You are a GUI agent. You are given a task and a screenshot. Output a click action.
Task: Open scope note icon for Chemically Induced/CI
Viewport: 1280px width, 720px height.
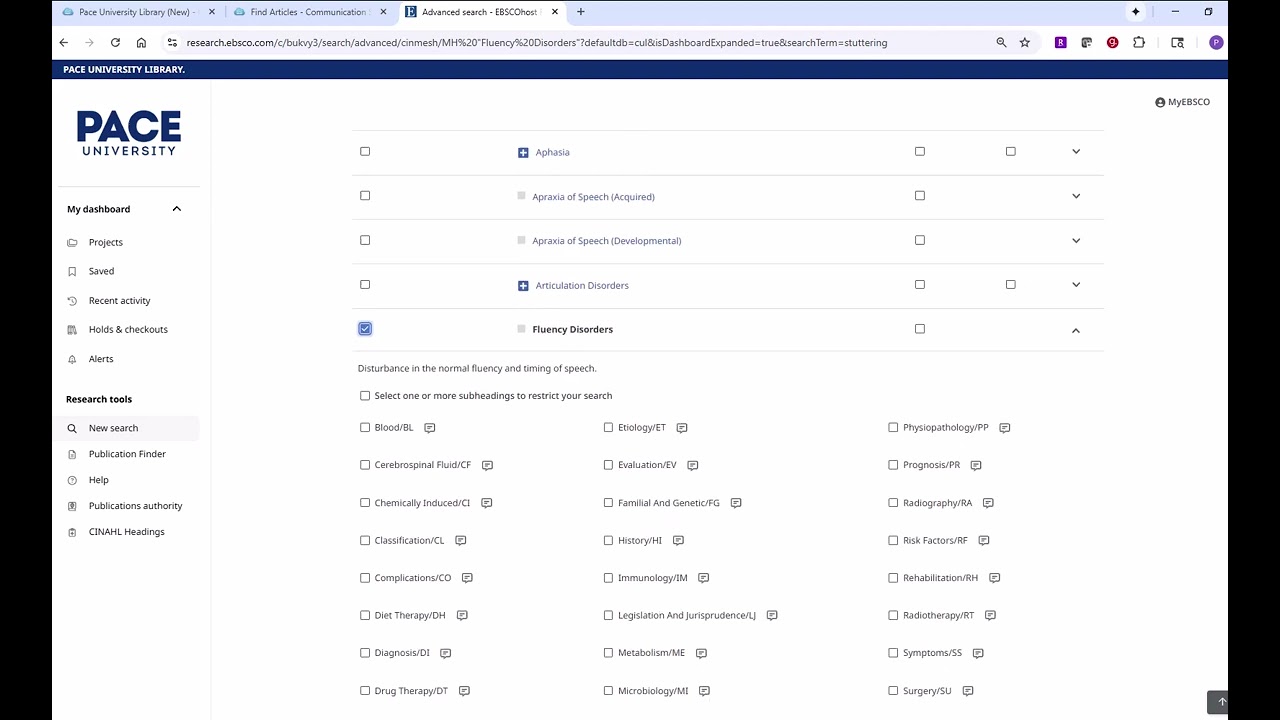(x=487, y=503)
